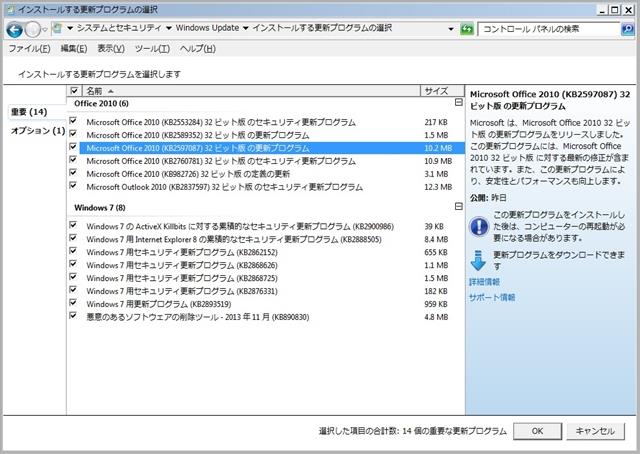Click the コントロール パネルの検索 search field

point(549,29)
